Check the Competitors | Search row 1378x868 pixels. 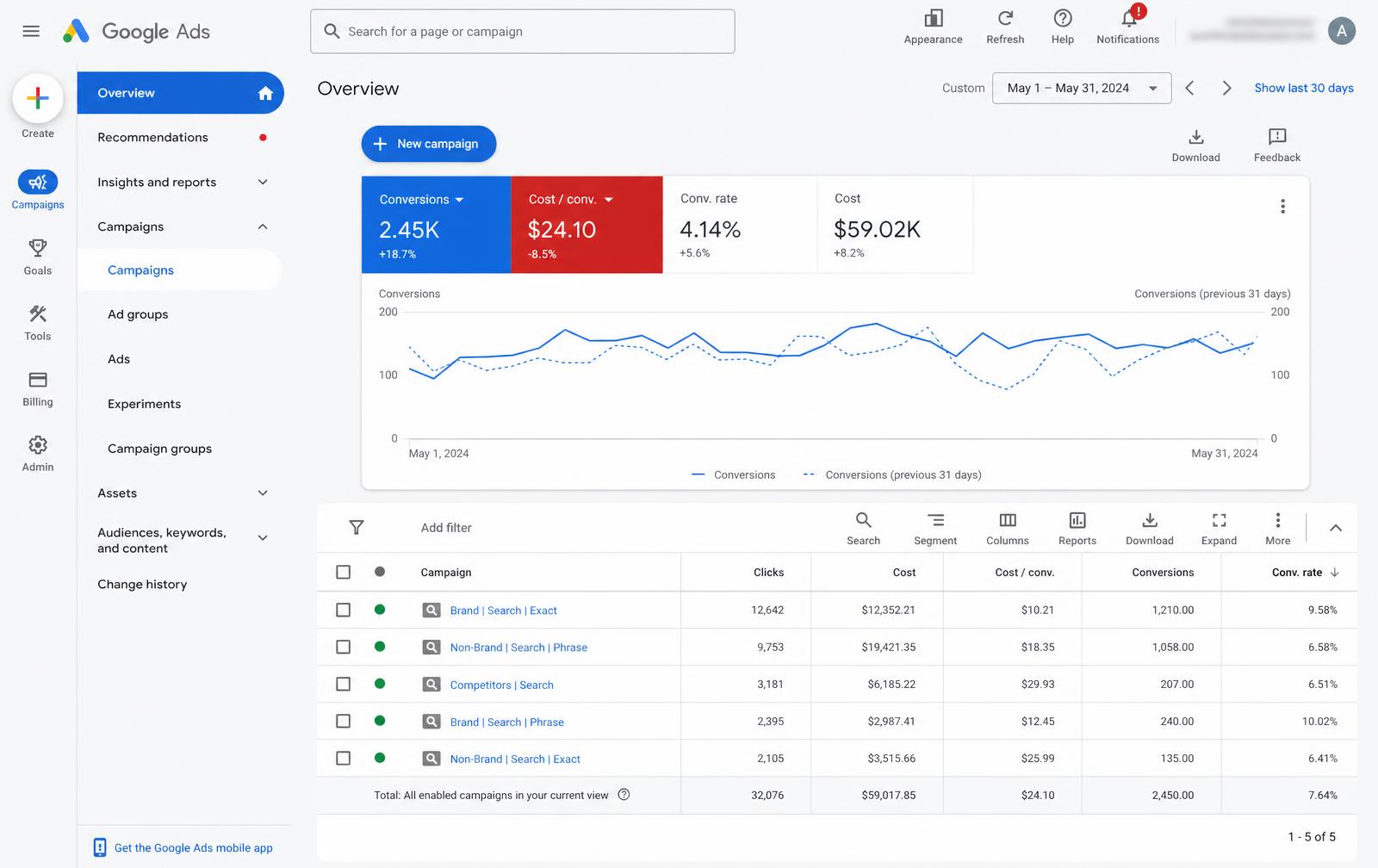click(344, 684)
